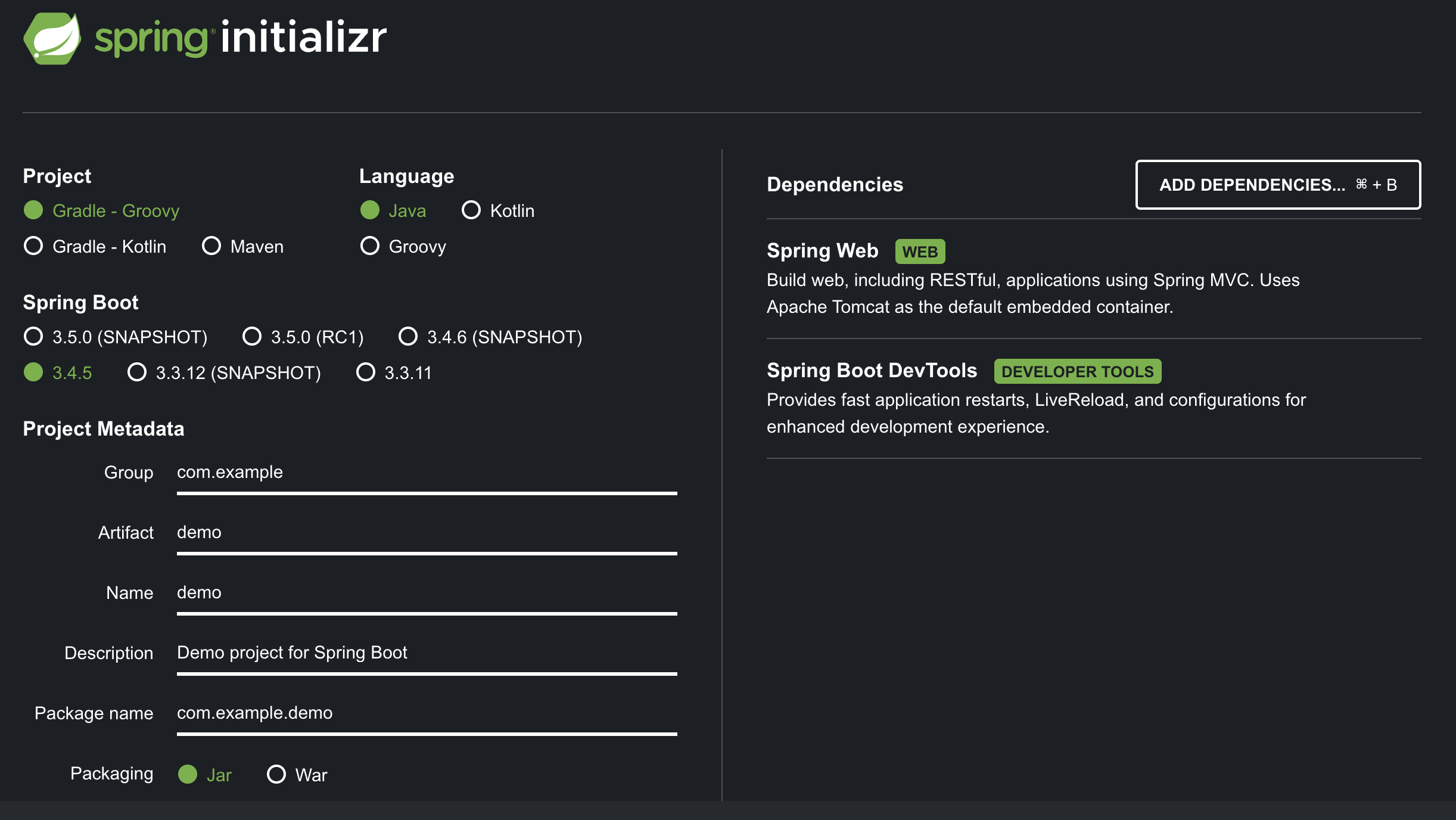Set packaging to War
This screenshot has height=820, width=1456.
pos(297,774)
